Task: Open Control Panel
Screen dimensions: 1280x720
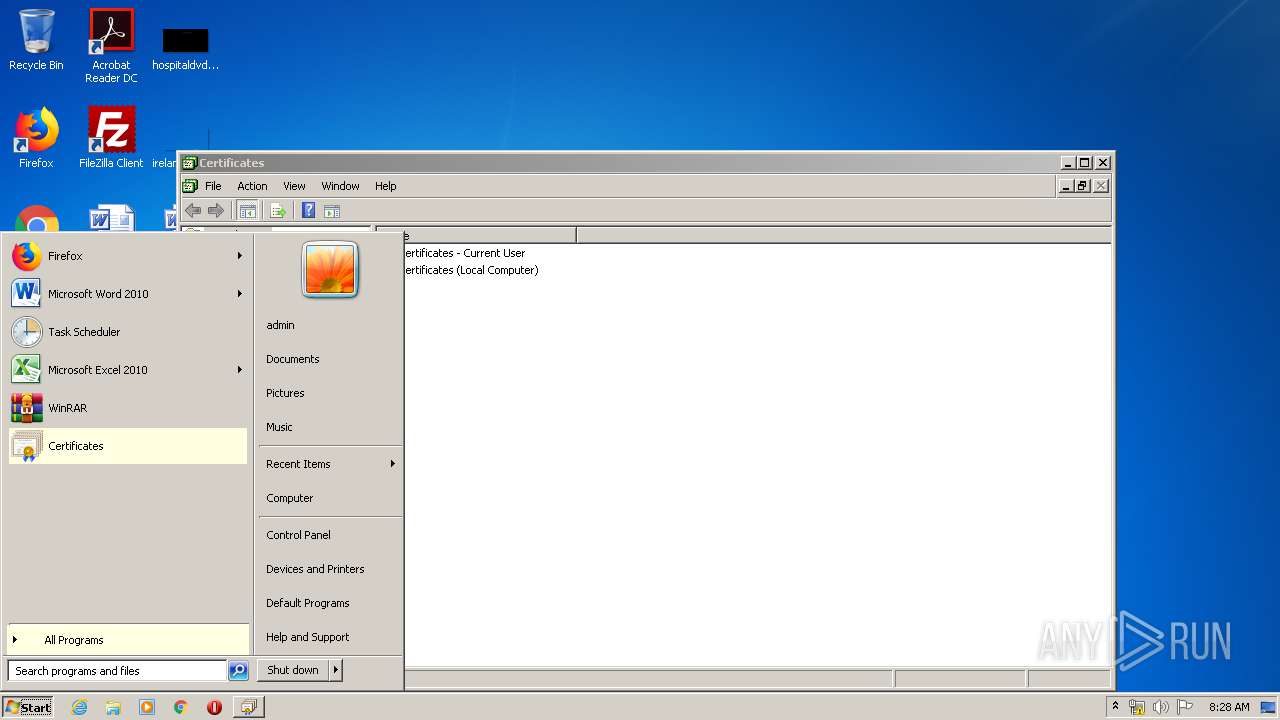Action: [x=330, y=535]
